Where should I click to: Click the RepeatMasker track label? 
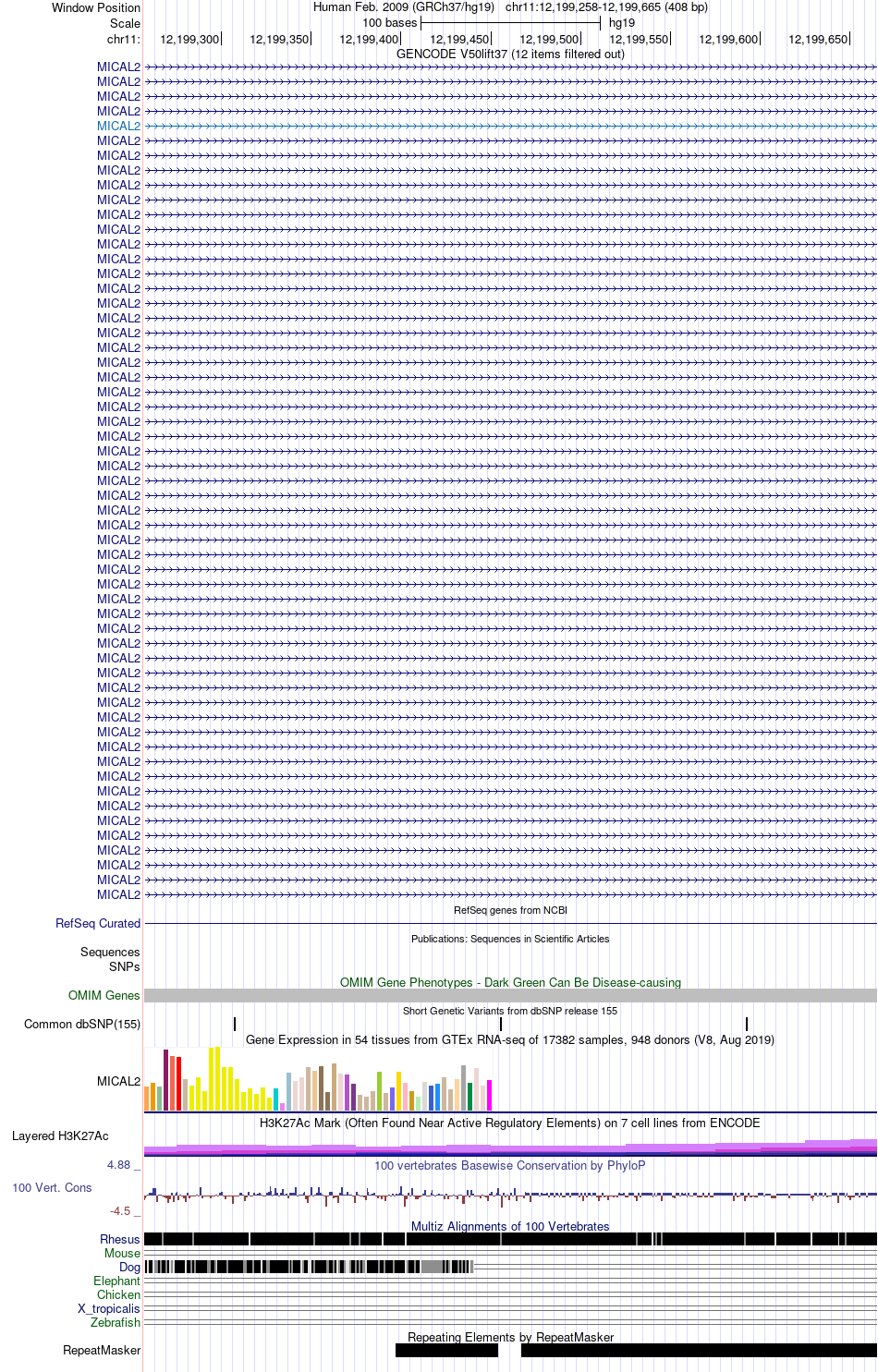pyautogui.click(x=102, y=1351)
